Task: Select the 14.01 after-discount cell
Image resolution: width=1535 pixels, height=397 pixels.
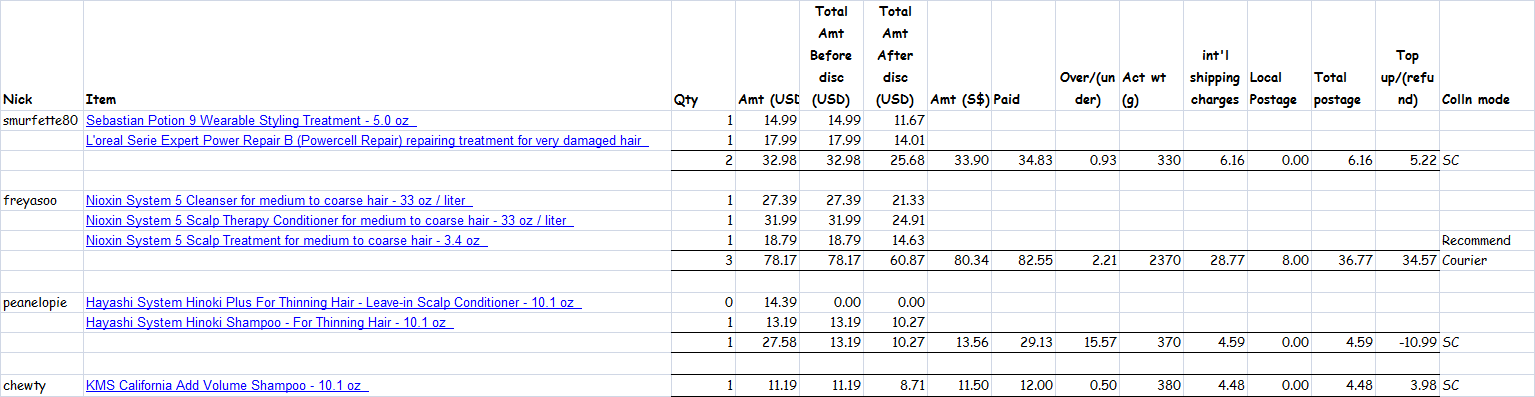Action: click(x=896, y=140)
